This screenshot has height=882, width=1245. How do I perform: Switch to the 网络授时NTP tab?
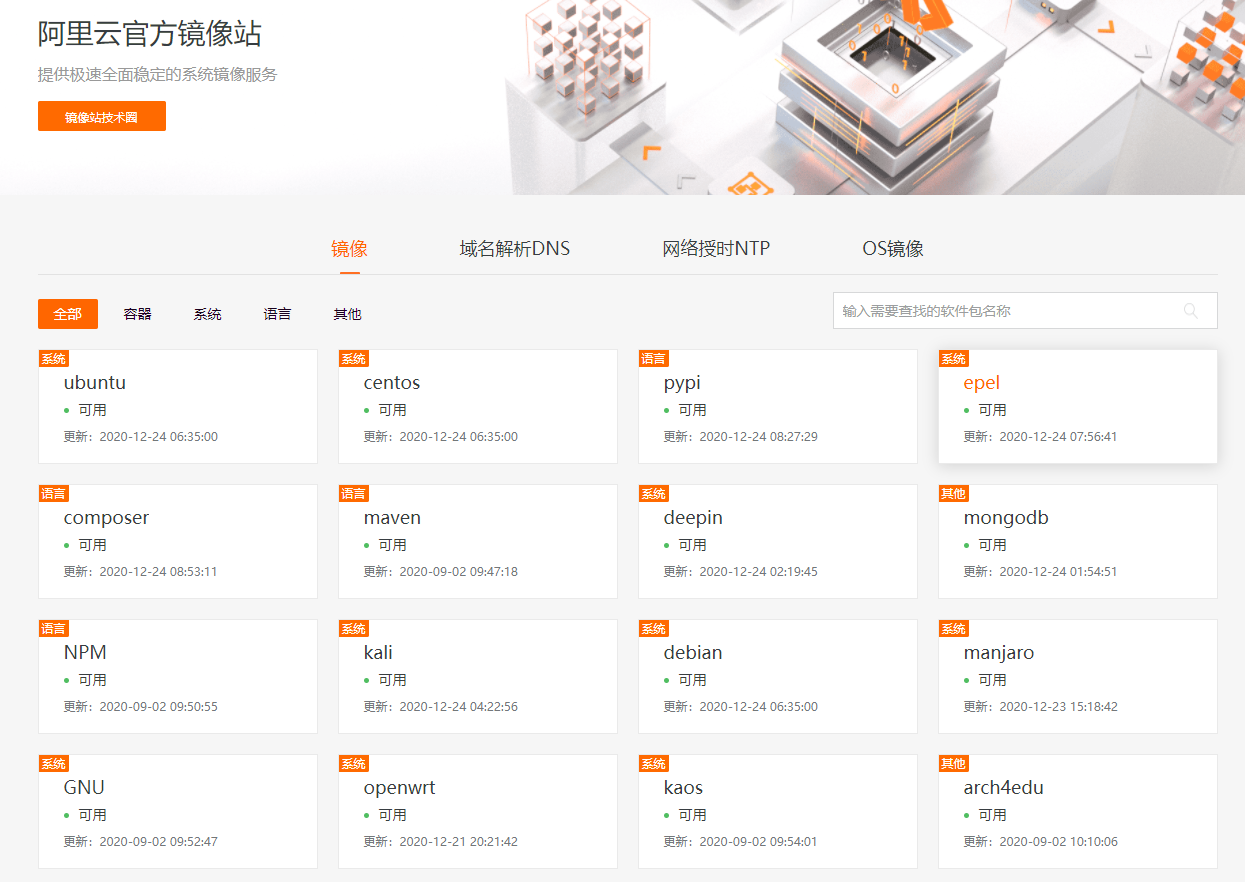point(716,249)
